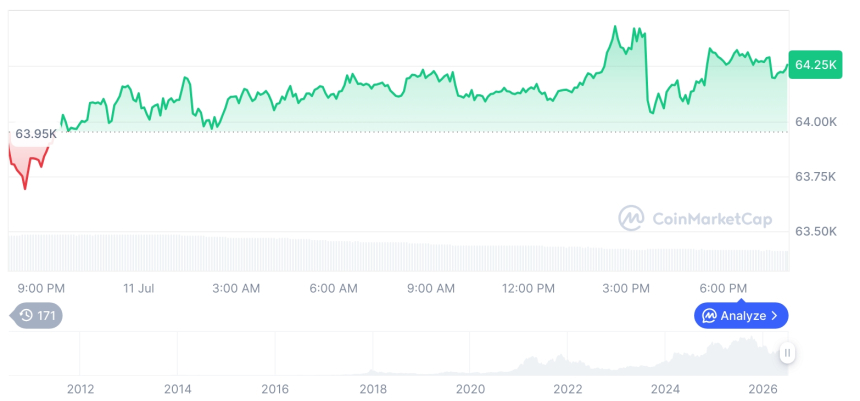Click the volume bars area below chart

click(x=399, y=253)
